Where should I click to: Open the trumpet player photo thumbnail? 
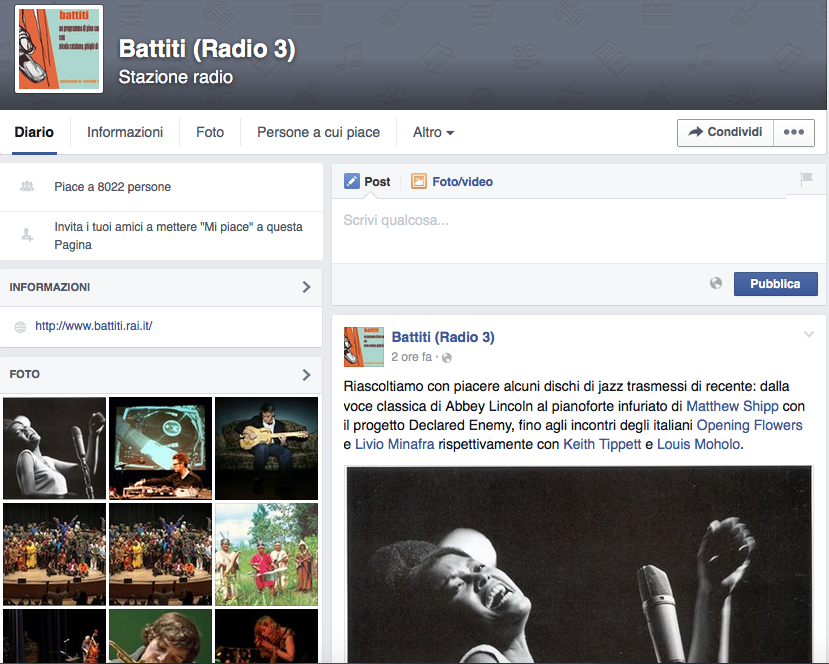click(160, 636)
